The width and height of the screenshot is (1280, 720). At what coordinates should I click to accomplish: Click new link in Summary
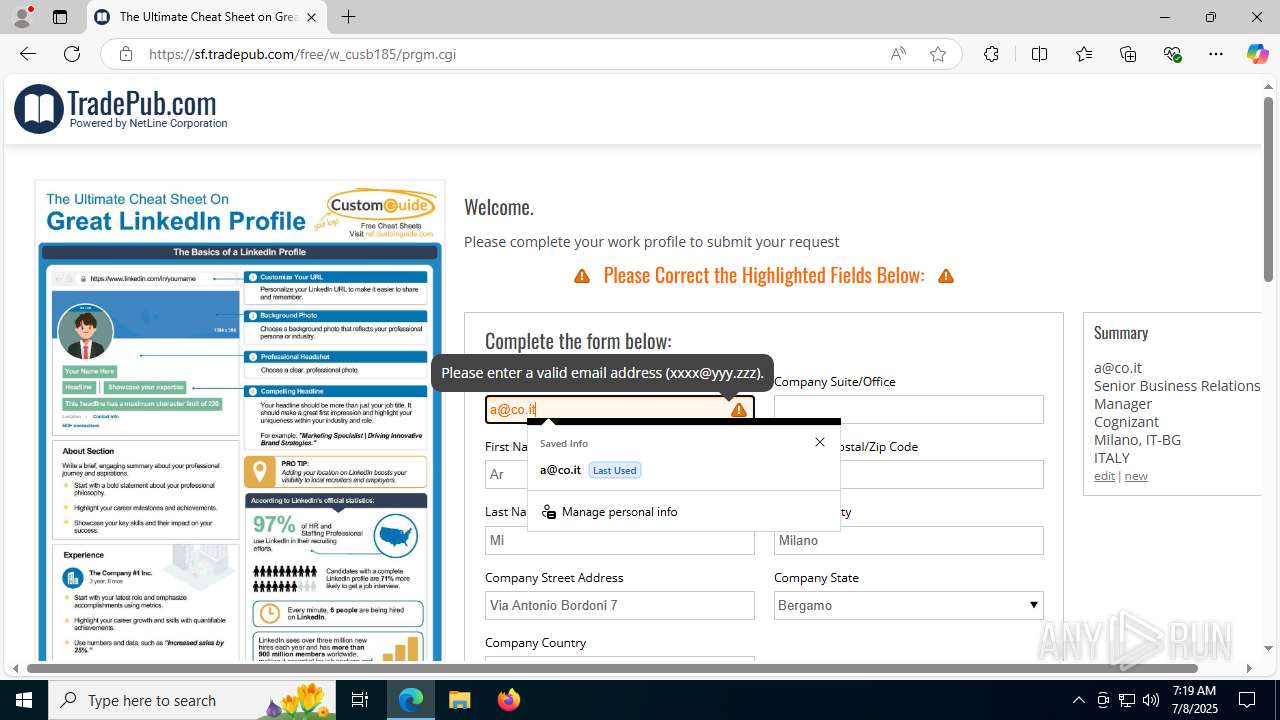1136,476
